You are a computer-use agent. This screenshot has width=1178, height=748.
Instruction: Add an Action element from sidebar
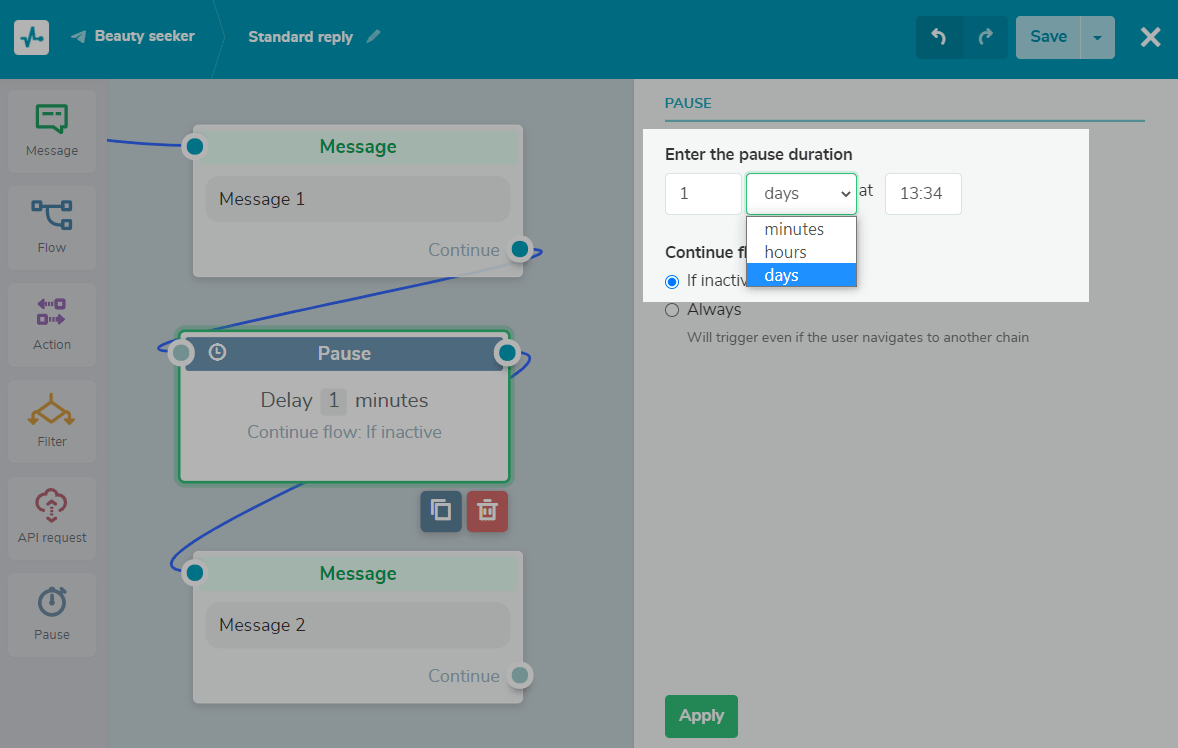point(52,324)
